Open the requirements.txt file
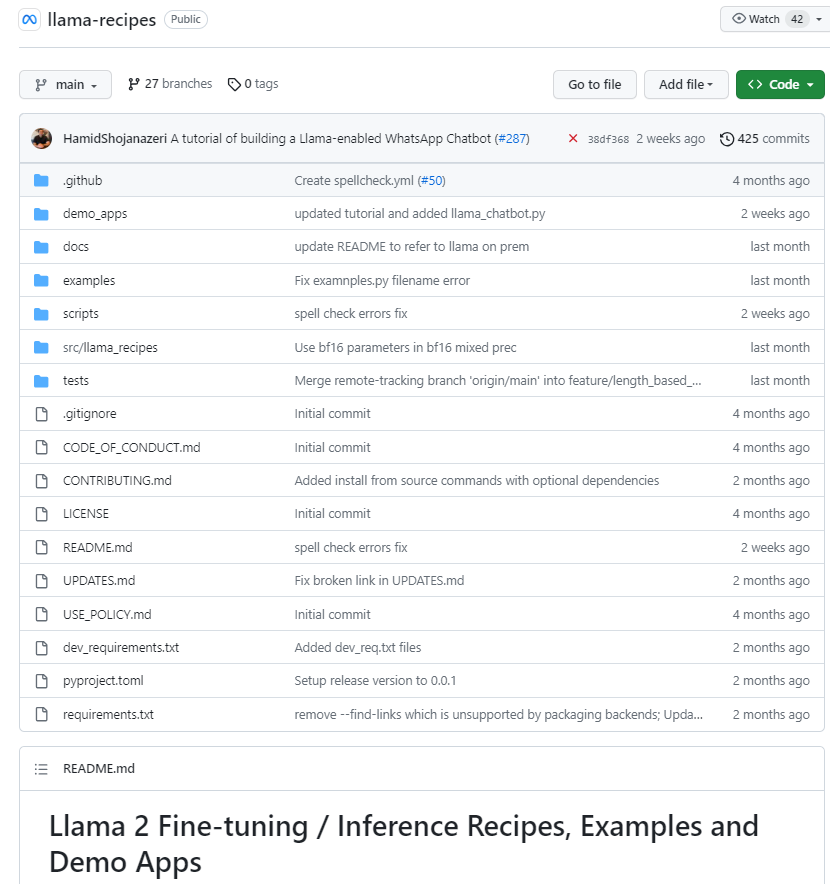The height and width of the screenshot is (884, 830). click(x=108, y=714)
